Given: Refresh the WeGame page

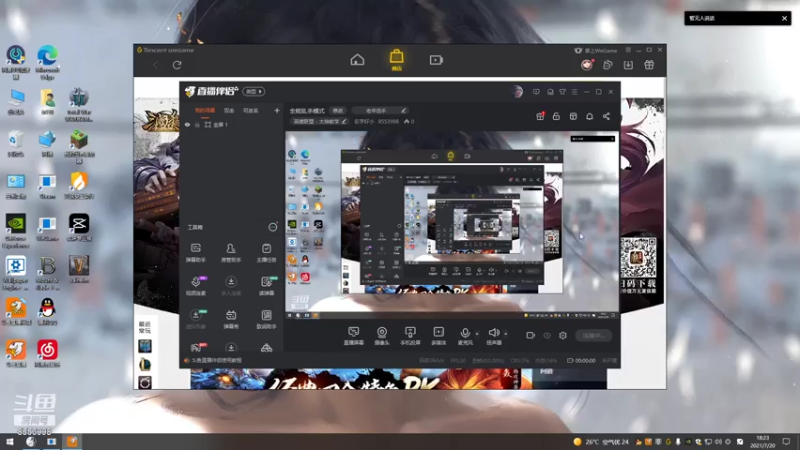Looking at the screenshot, I should (177, 65).
